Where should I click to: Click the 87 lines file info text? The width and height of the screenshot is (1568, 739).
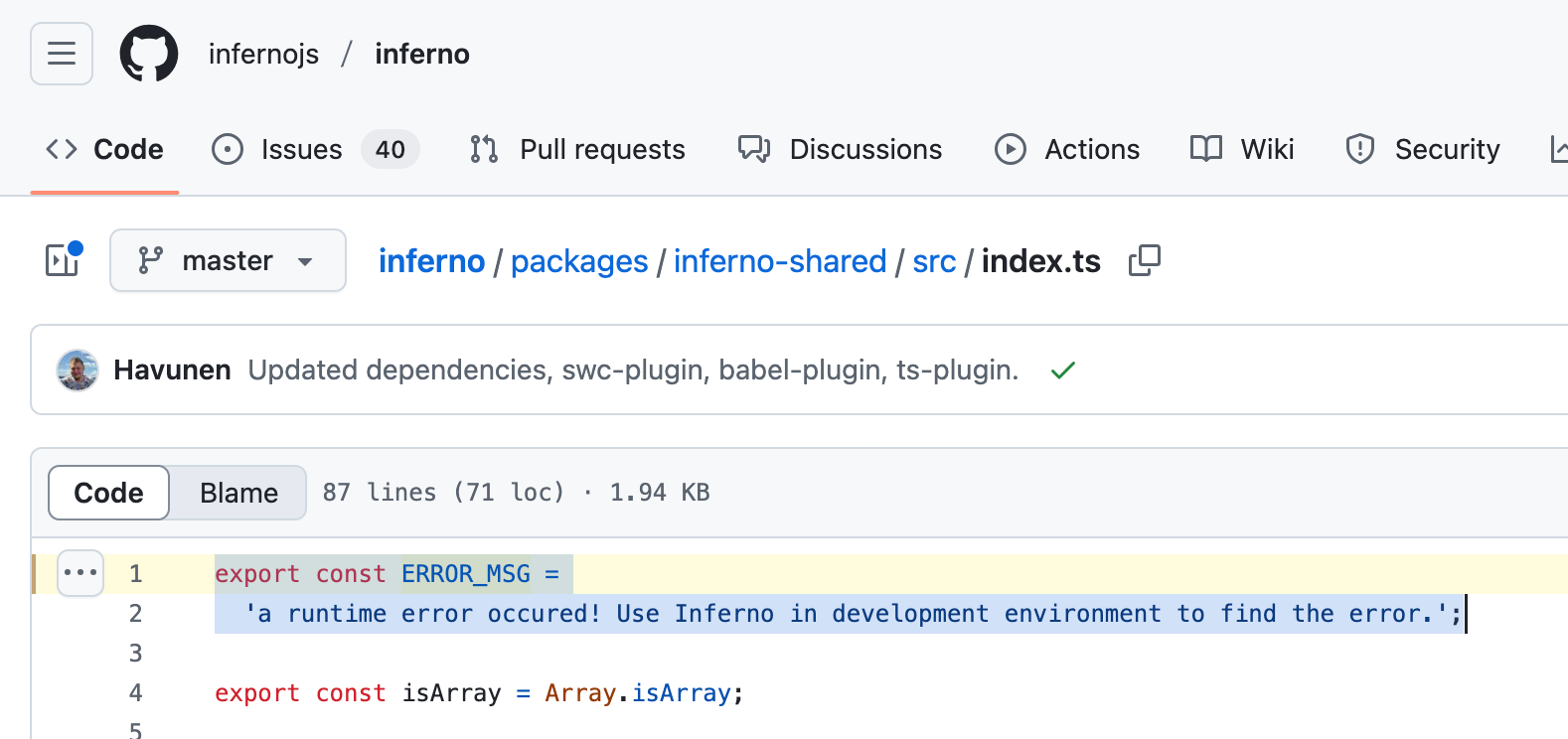tap(516, 493)
